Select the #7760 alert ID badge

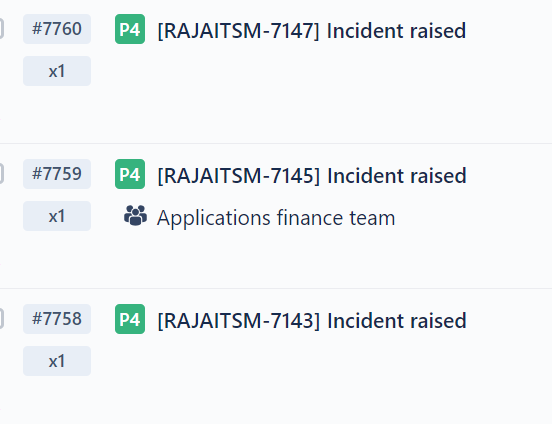click(x=57, y=29)
